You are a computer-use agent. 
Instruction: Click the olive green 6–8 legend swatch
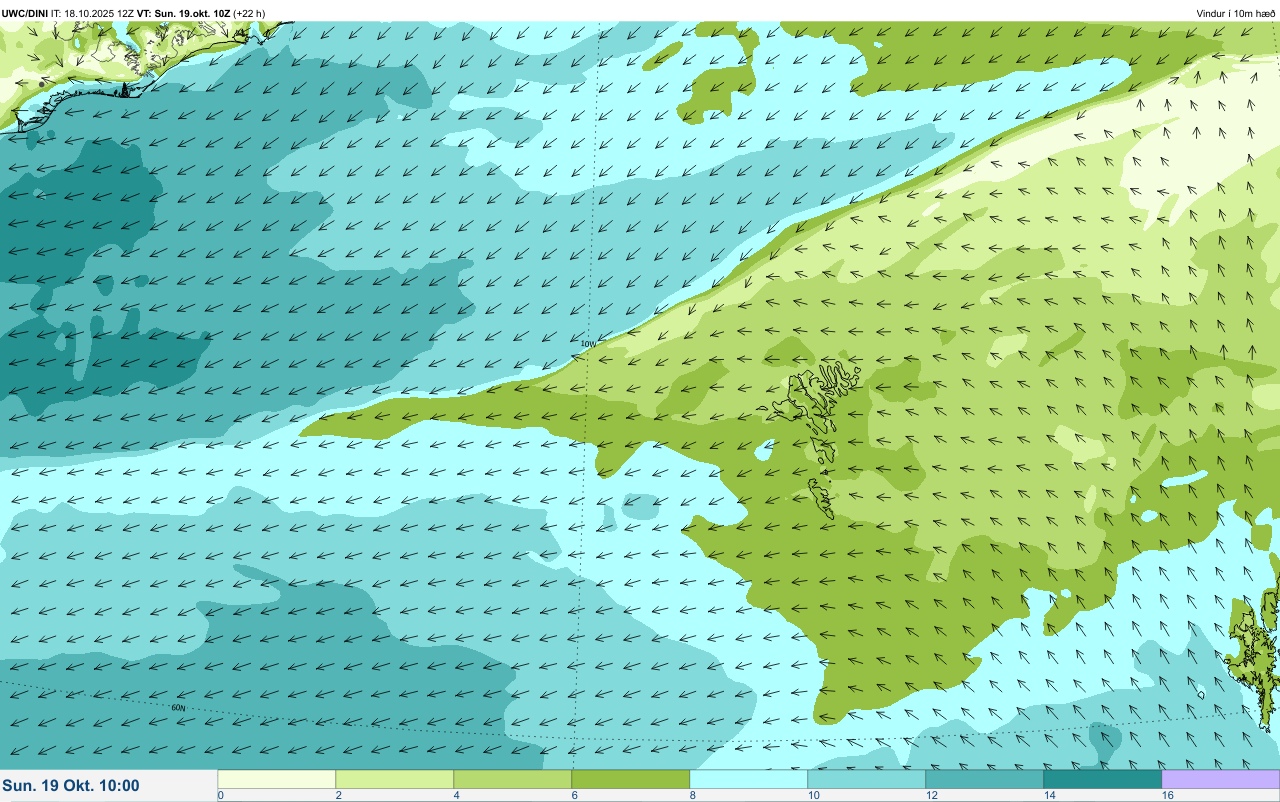tap(630, 779)
